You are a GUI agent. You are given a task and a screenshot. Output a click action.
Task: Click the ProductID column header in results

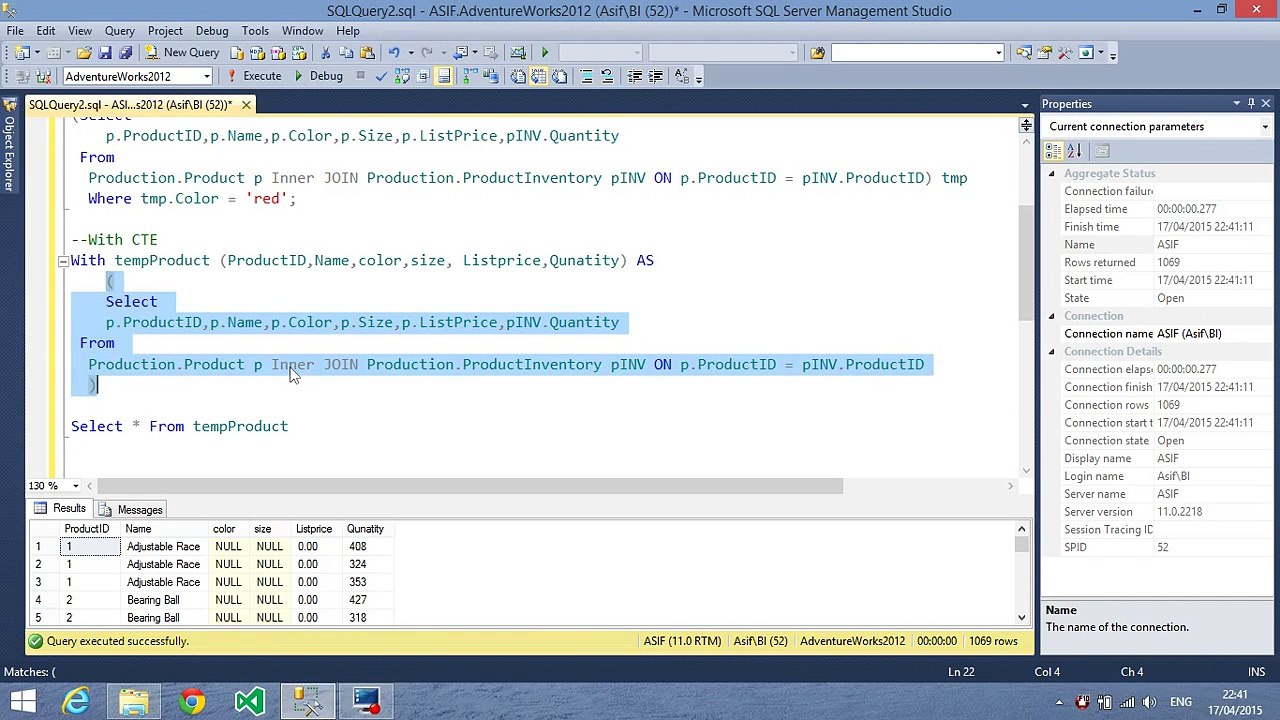[x=87, y=529]
